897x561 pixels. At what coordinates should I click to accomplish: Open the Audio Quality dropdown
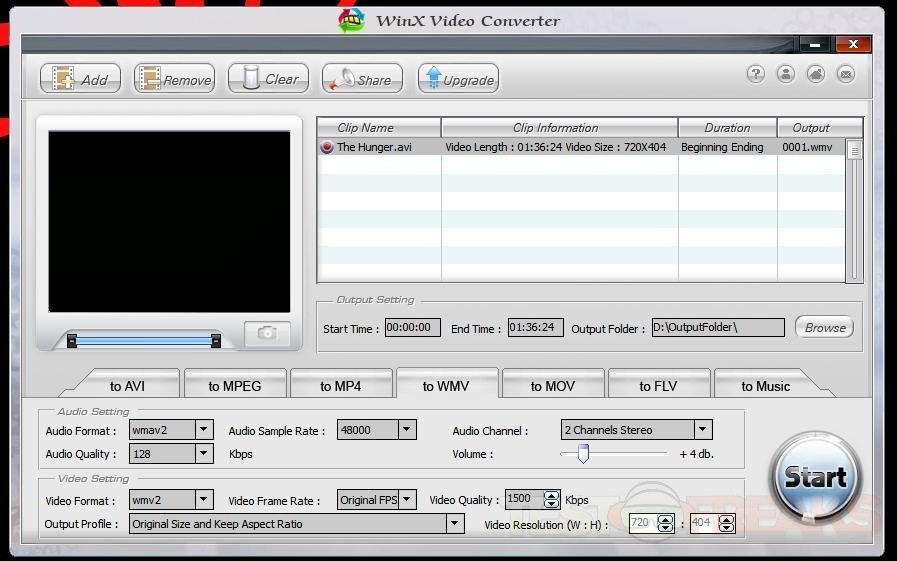[204, 453]
